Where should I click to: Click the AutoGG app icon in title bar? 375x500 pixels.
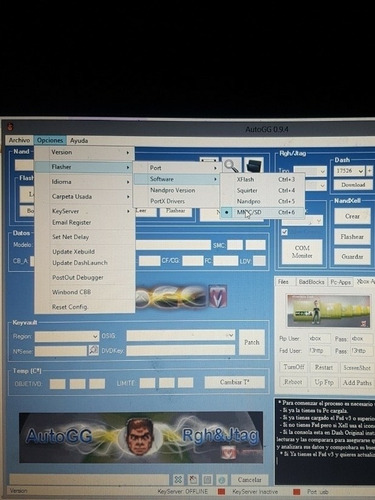coord(10,127)
